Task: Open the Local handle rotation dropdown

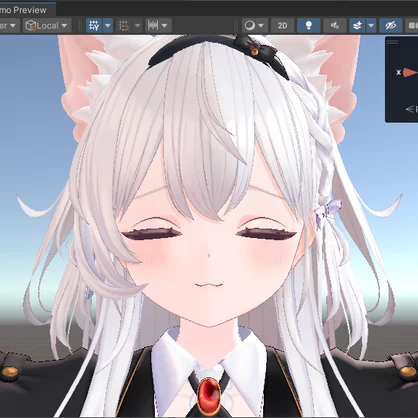Action: (x=47, y=26)
